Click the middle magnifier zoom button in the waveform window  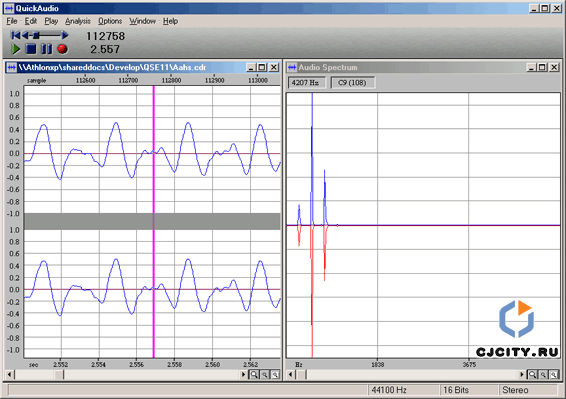tap(265, 375)
